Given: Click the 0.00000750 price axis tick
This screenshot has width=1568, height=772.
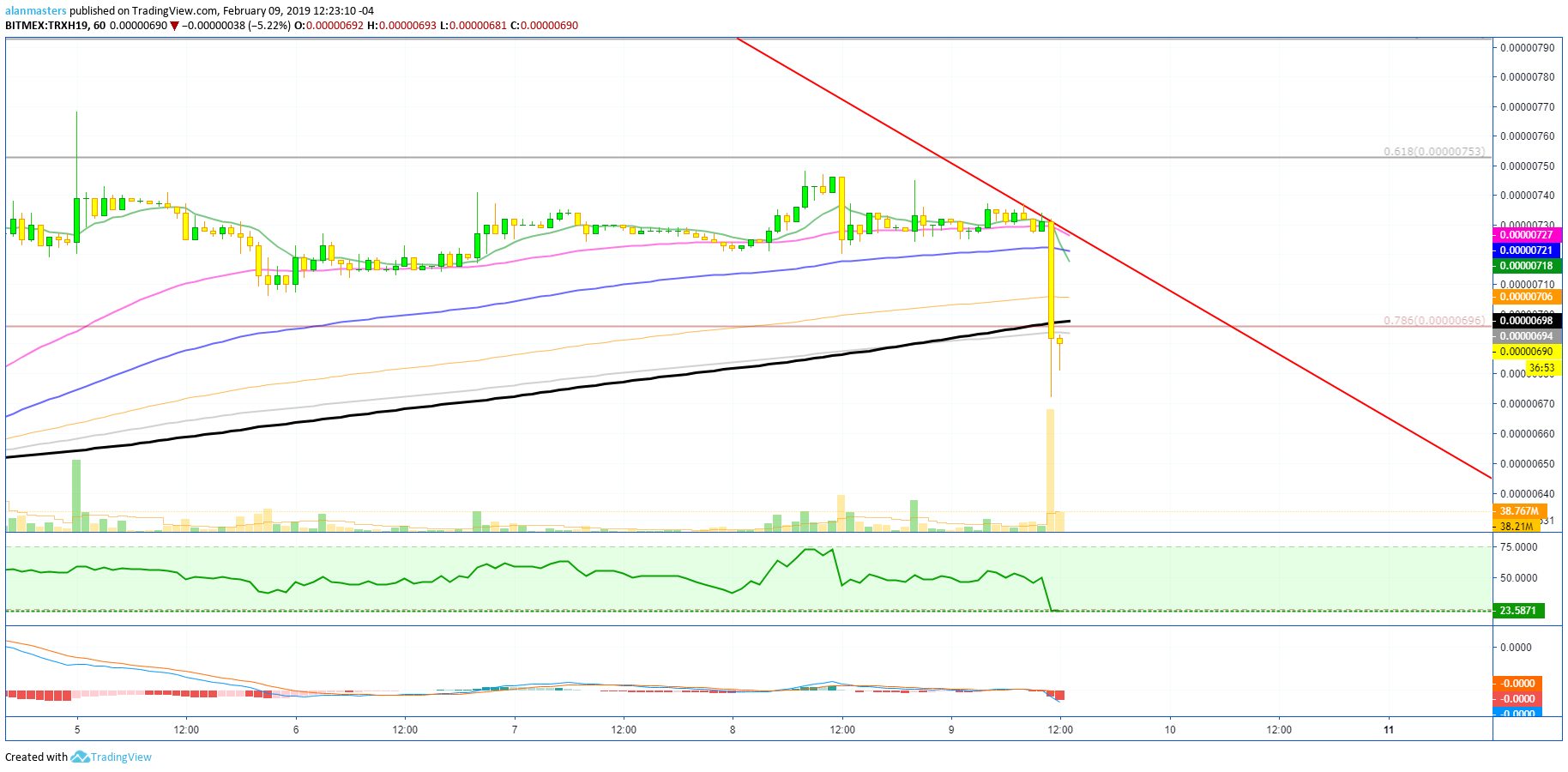Looking at the screenshot, I should [x=1527, y=166].
